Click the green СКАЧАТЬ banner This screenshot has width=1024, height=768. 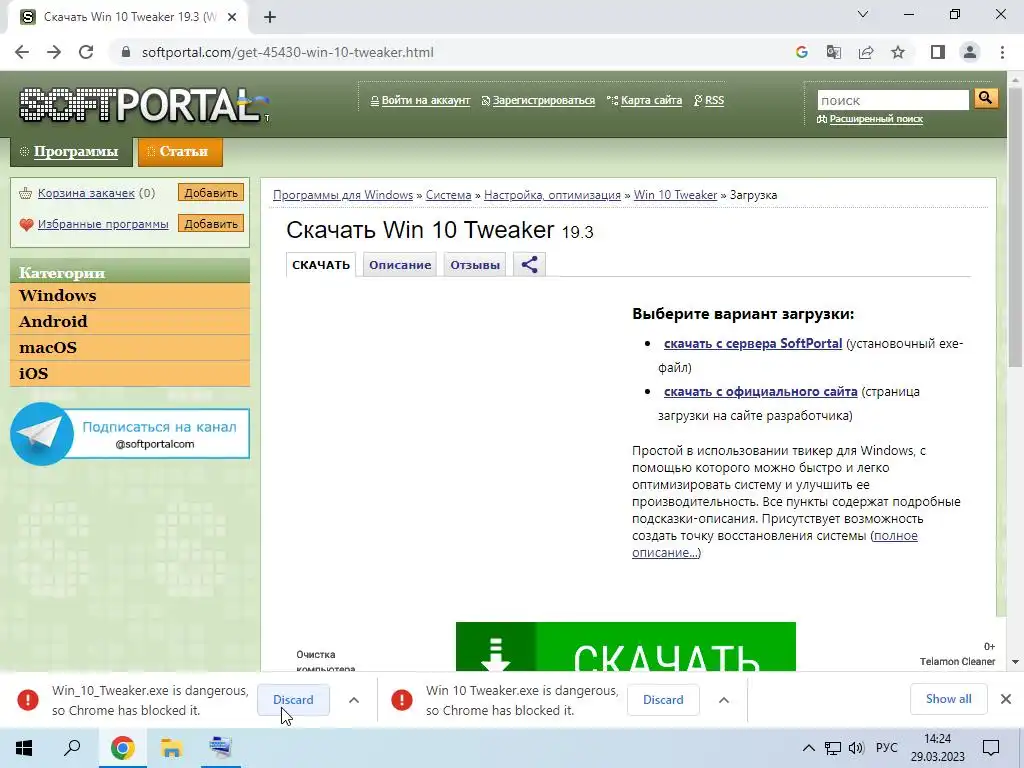(x=626, y=647)
